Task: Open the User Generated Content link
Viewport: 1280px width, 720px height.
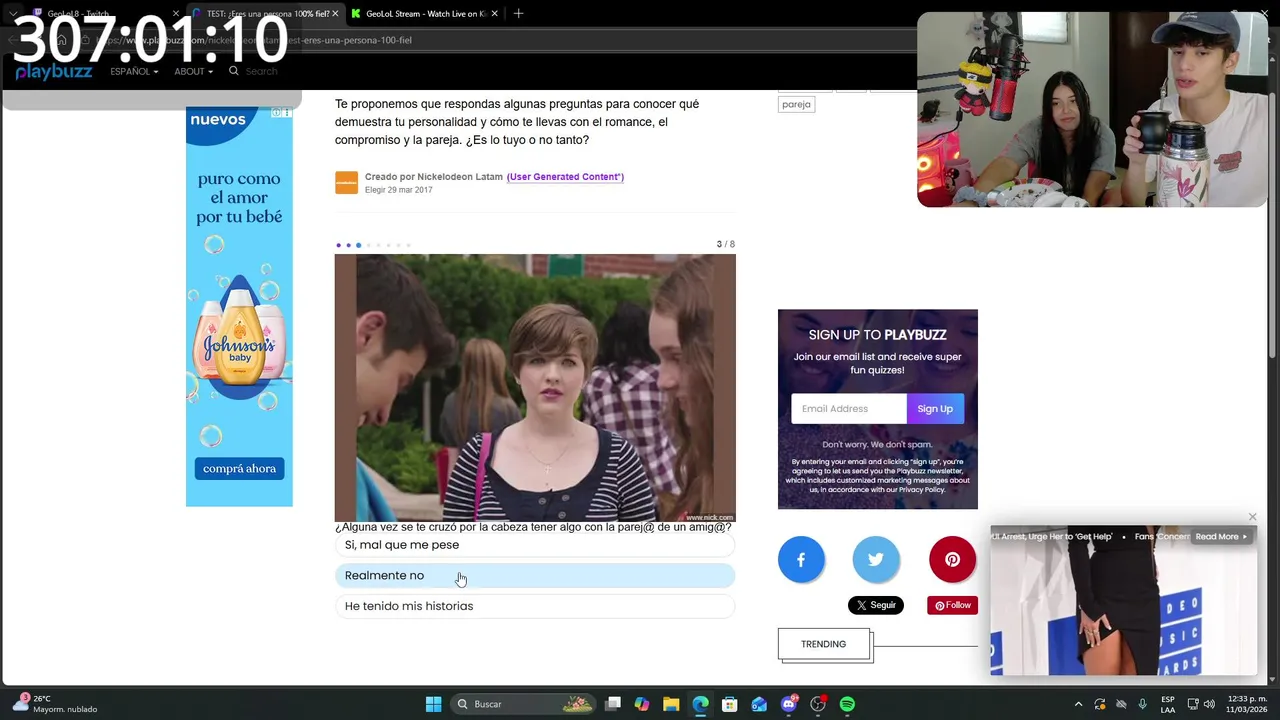Action: tap(565, 177)
